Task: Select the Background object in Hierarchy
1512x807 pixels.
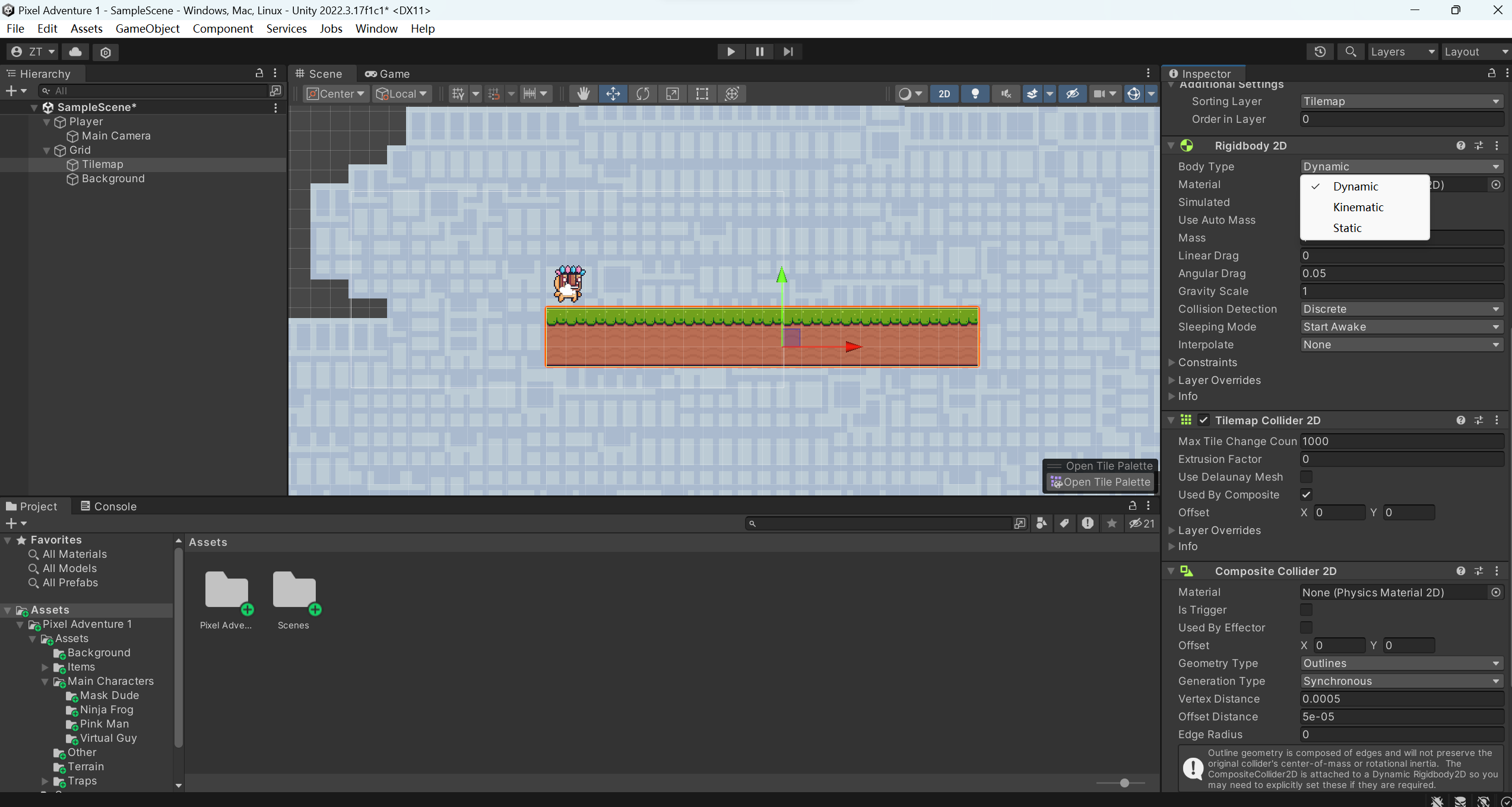Action: (113, 179)
